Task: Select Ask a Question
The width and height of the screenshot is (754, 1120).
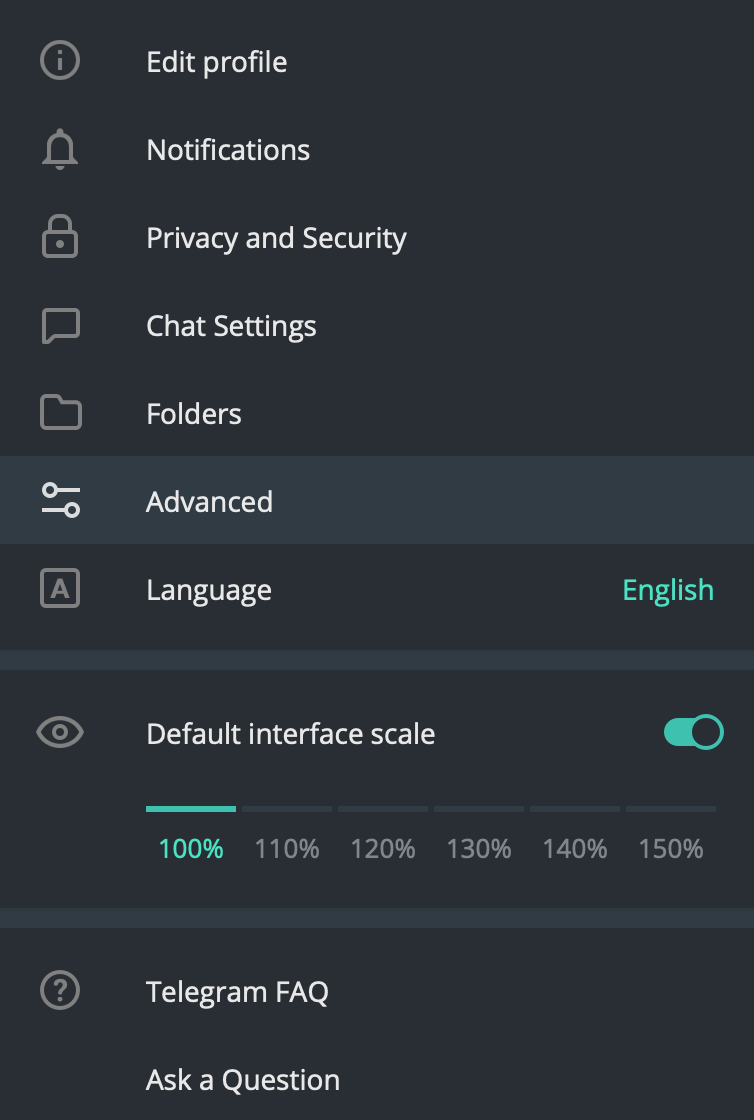Action: [243, 1080]
